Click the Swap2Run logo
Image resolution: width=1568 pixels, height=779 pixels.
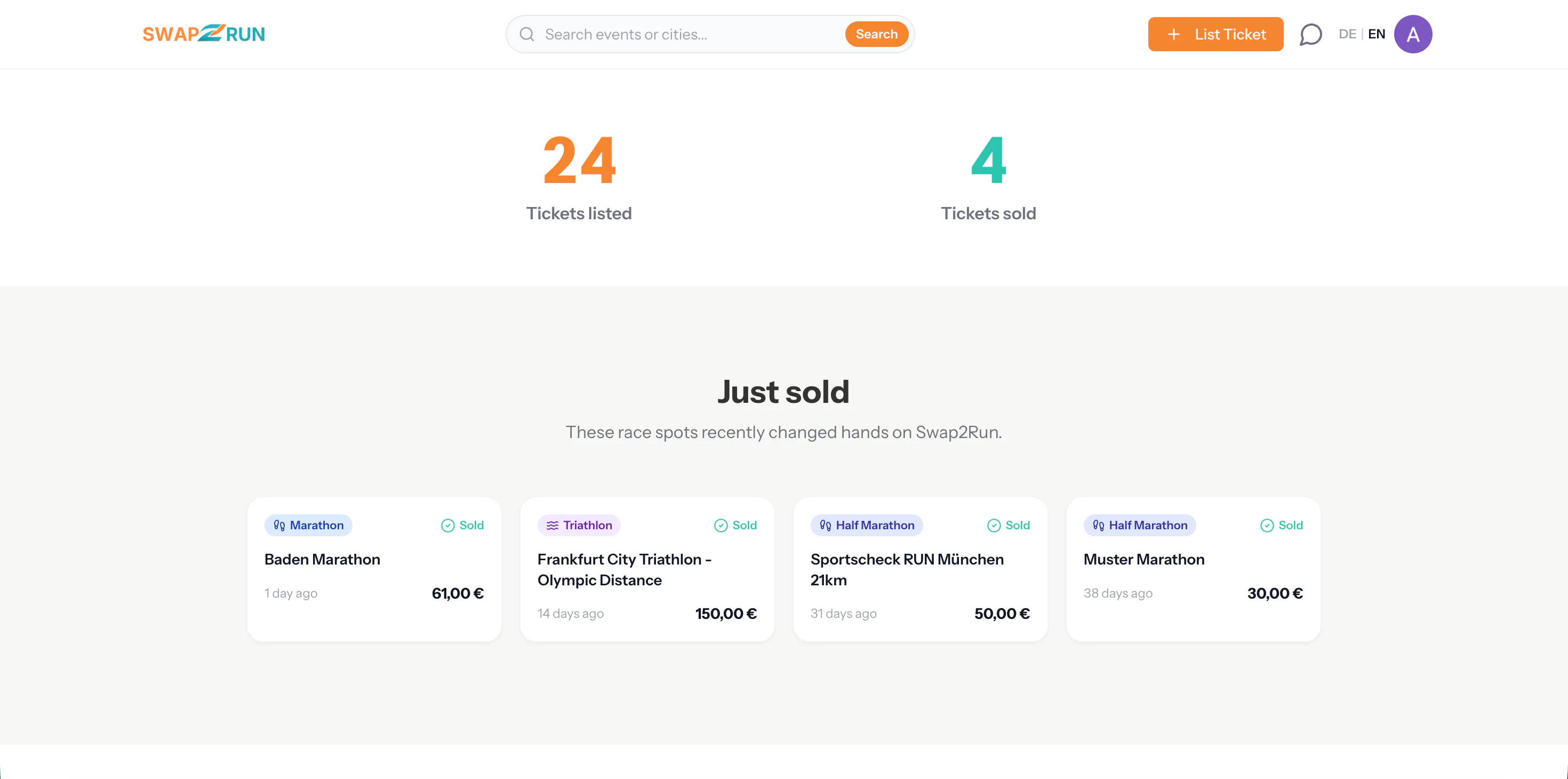(x=204, y=34)
